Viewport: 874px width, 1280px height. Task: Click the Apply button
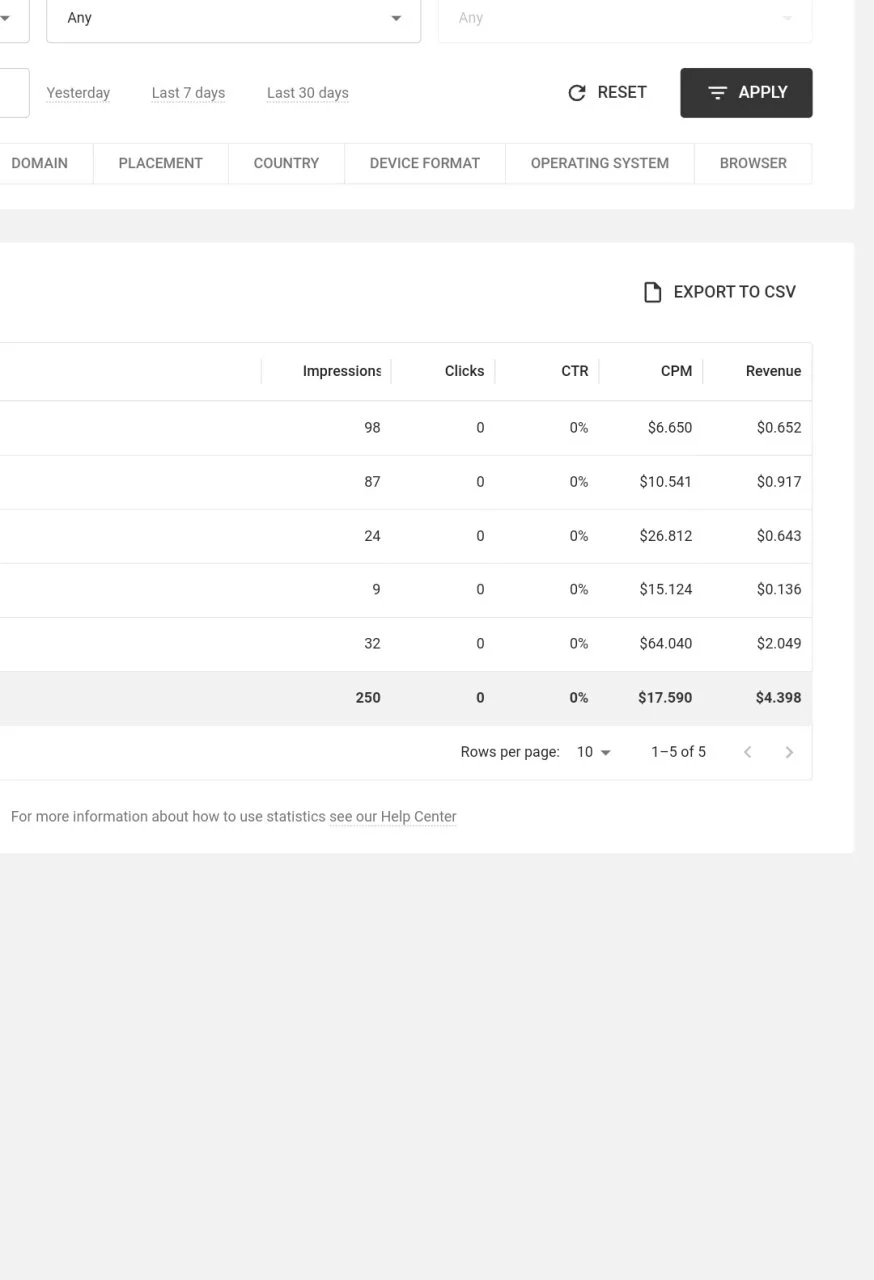(x=746, y=93)
